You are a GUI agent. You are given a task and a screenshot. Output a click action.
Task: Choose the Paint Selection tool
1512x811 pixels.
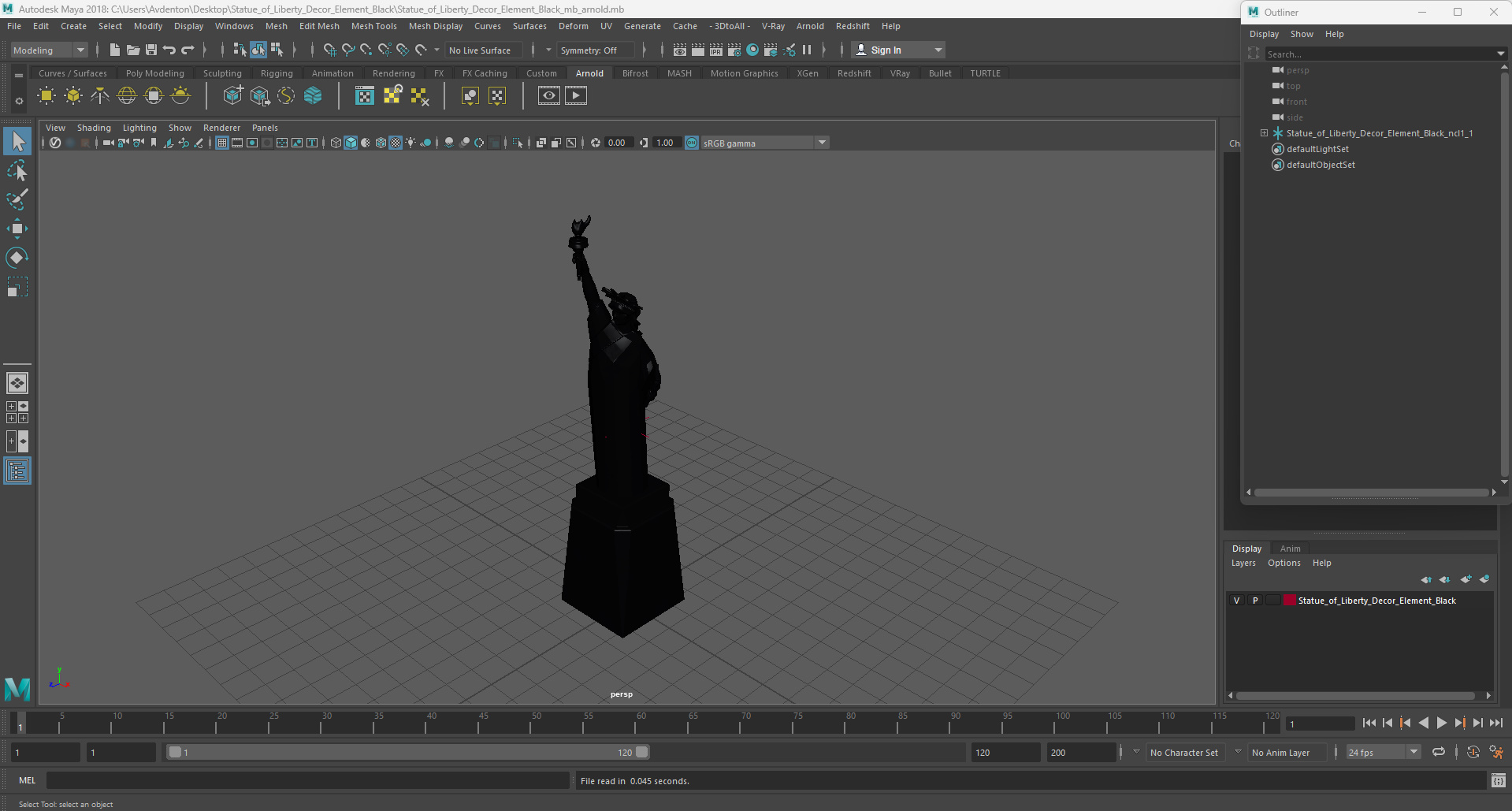pyautogui.click(x=17, y=199)
